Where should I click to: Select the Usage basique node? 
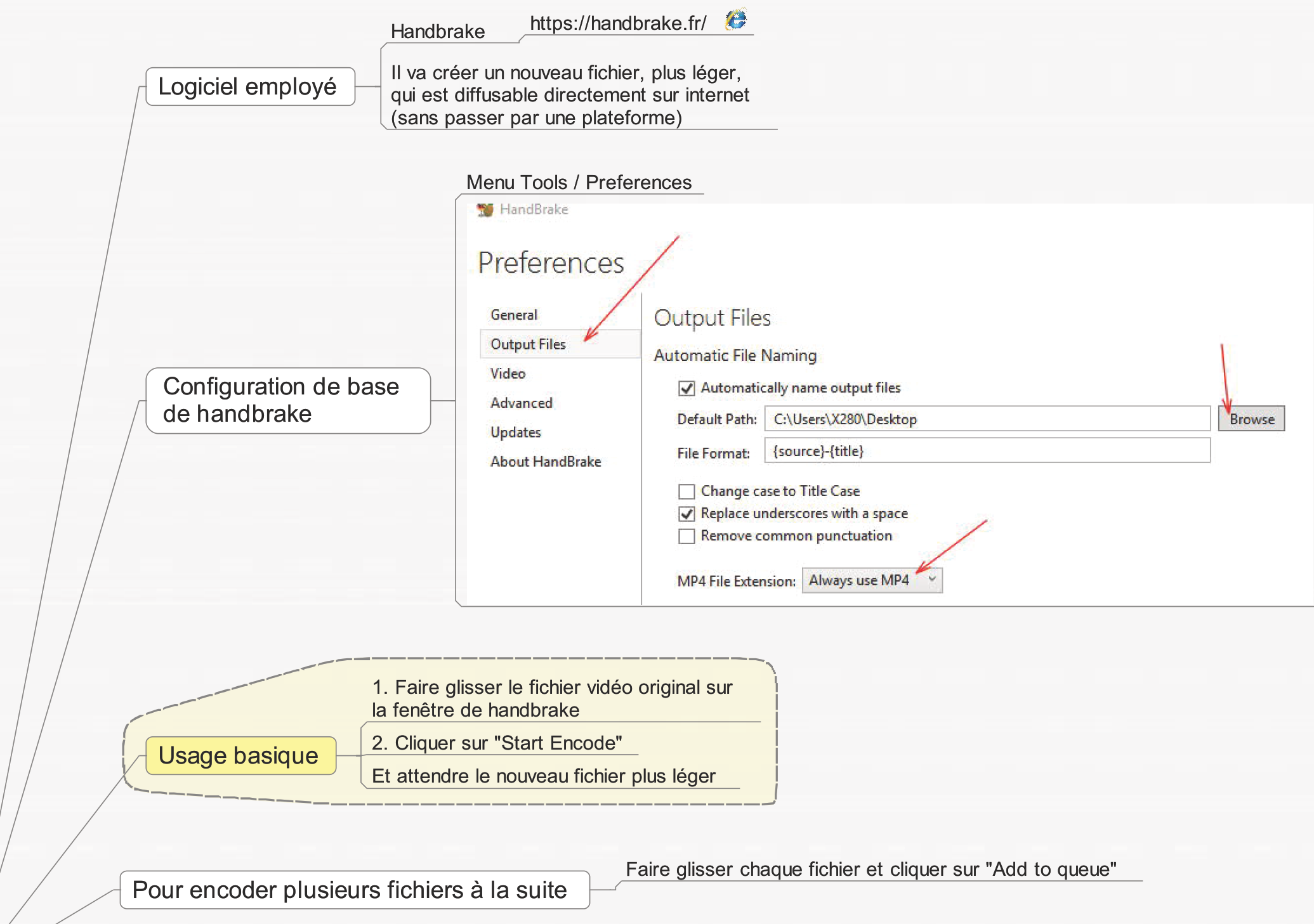[241, 755]
